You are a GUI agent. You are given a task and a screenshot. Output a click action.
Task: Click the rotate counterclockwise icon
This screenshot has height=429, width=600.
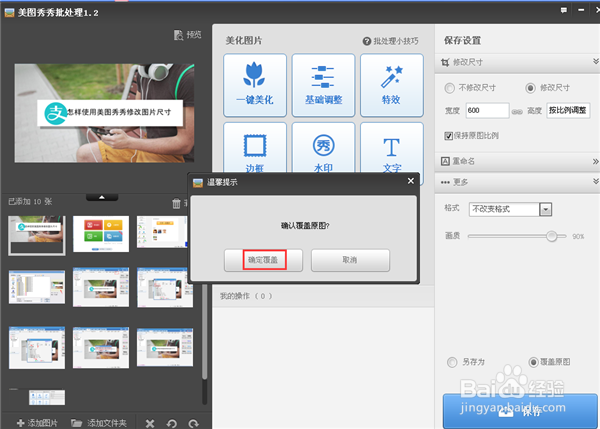171,423
